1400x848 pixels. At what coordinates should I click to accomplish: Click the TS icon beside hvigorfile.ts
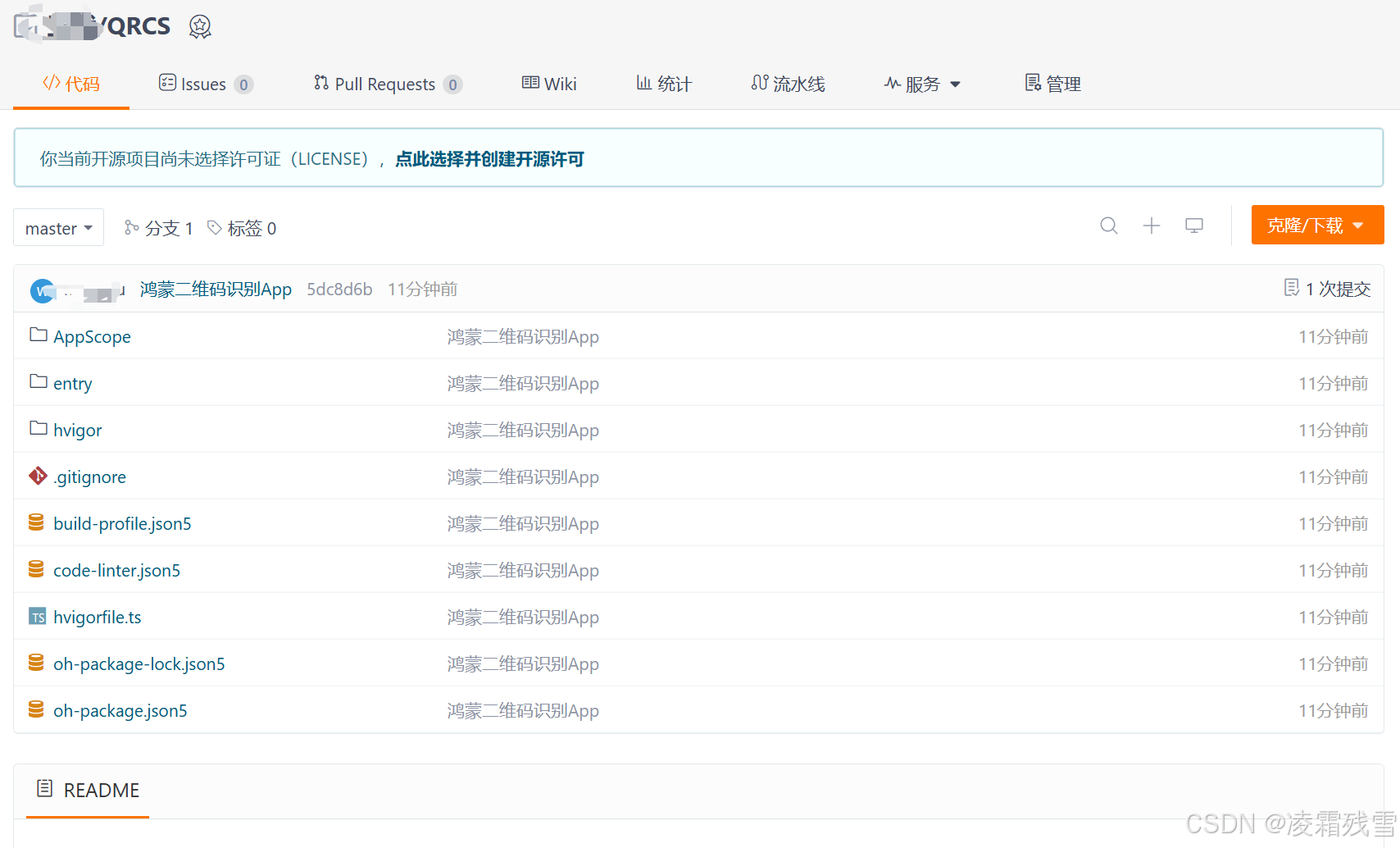tap(38, 617)
